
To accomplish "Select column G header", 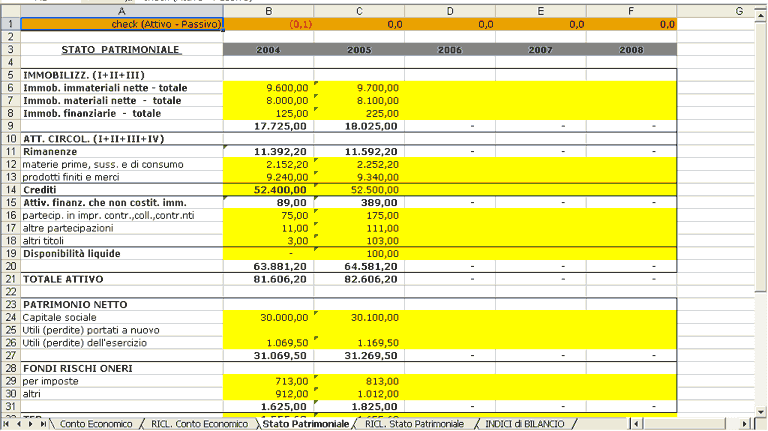I will pos(739,11).
